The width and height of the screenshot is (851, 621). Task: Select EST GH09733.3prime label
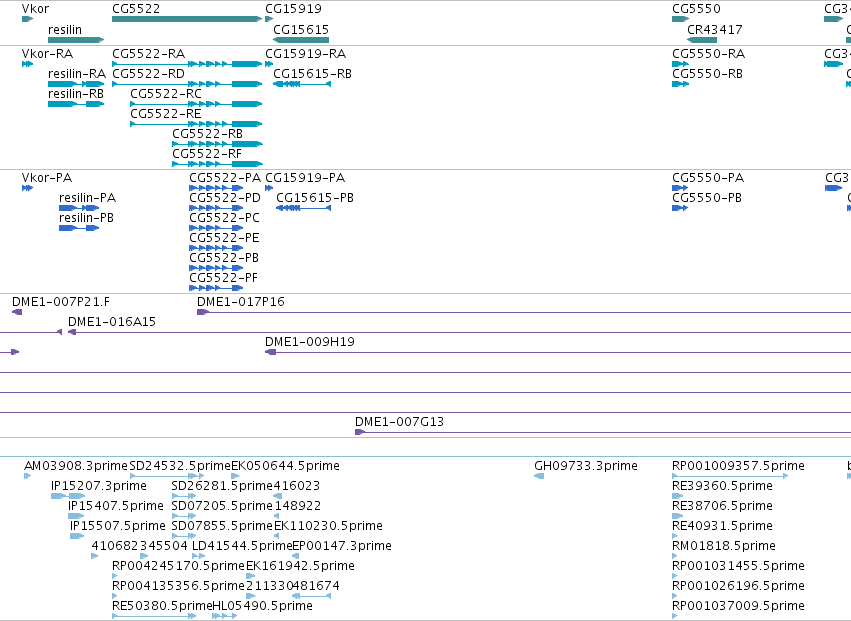(x=586, y=466)
